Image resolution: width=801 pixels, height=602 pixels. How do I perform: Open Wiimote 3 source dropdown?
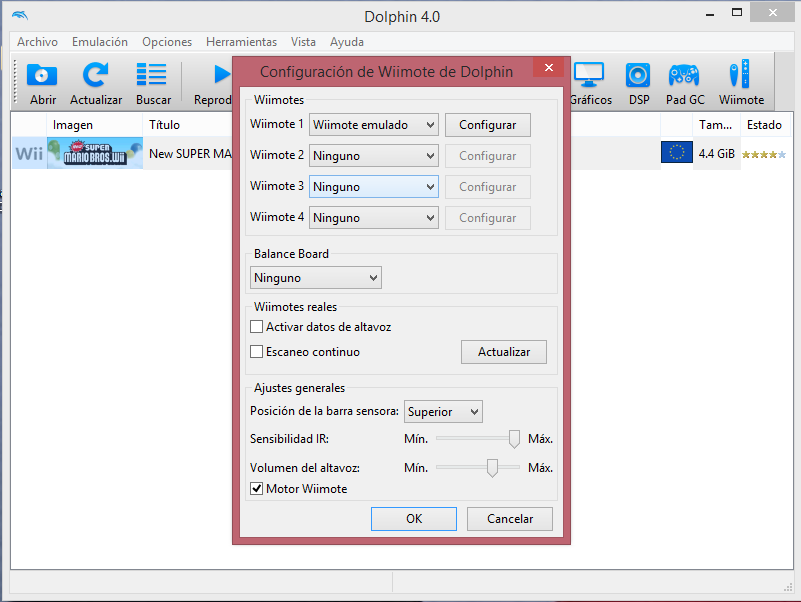(x=373, y=187)
